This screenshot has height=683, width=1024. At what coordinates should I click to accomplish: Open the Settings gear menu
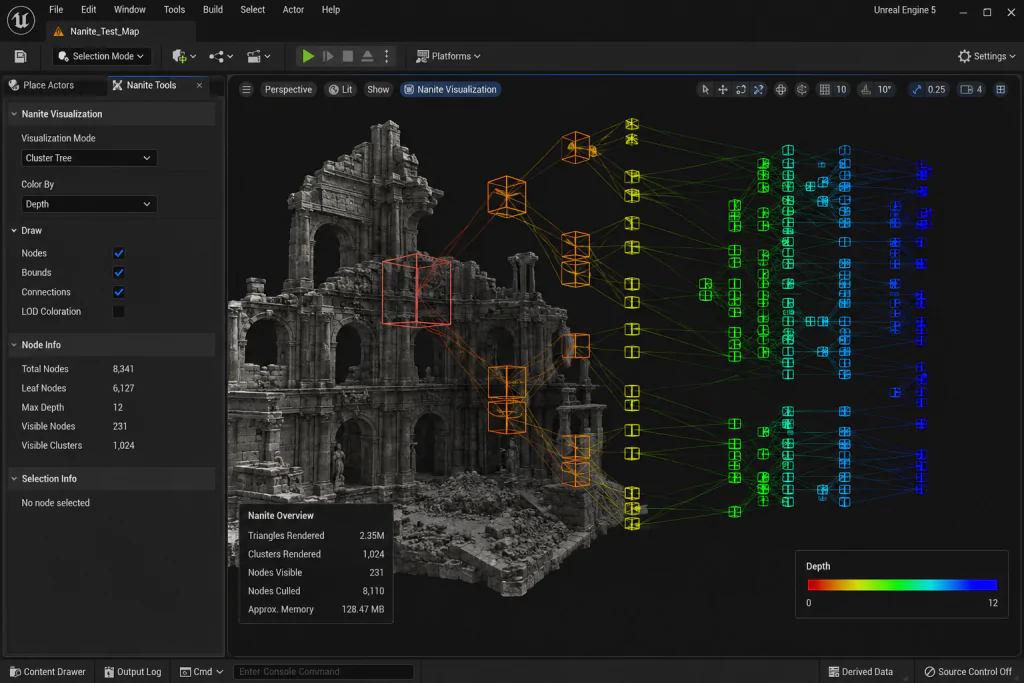coord(986,56)
